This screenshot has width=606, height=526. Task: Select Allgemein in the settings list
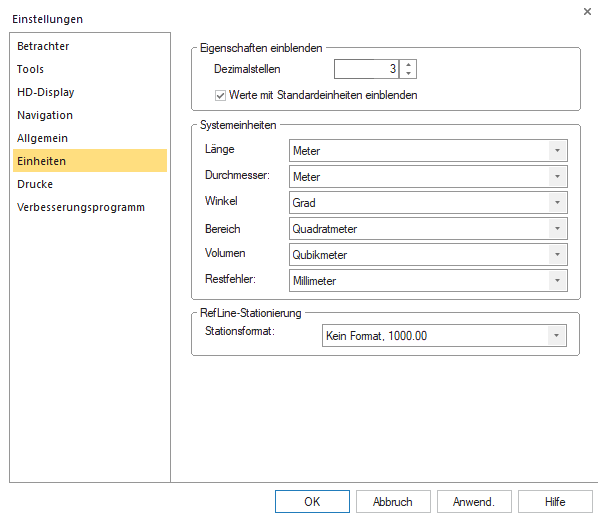pos(43,138)
